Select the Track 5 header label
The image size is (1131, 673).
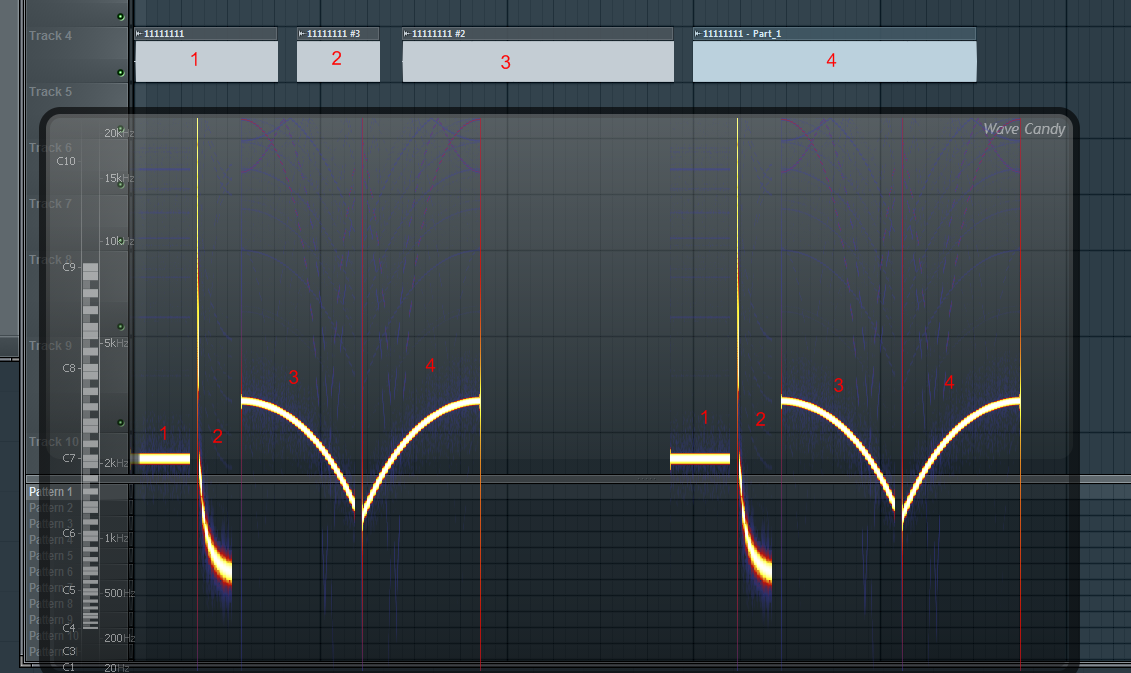point(50,92)
